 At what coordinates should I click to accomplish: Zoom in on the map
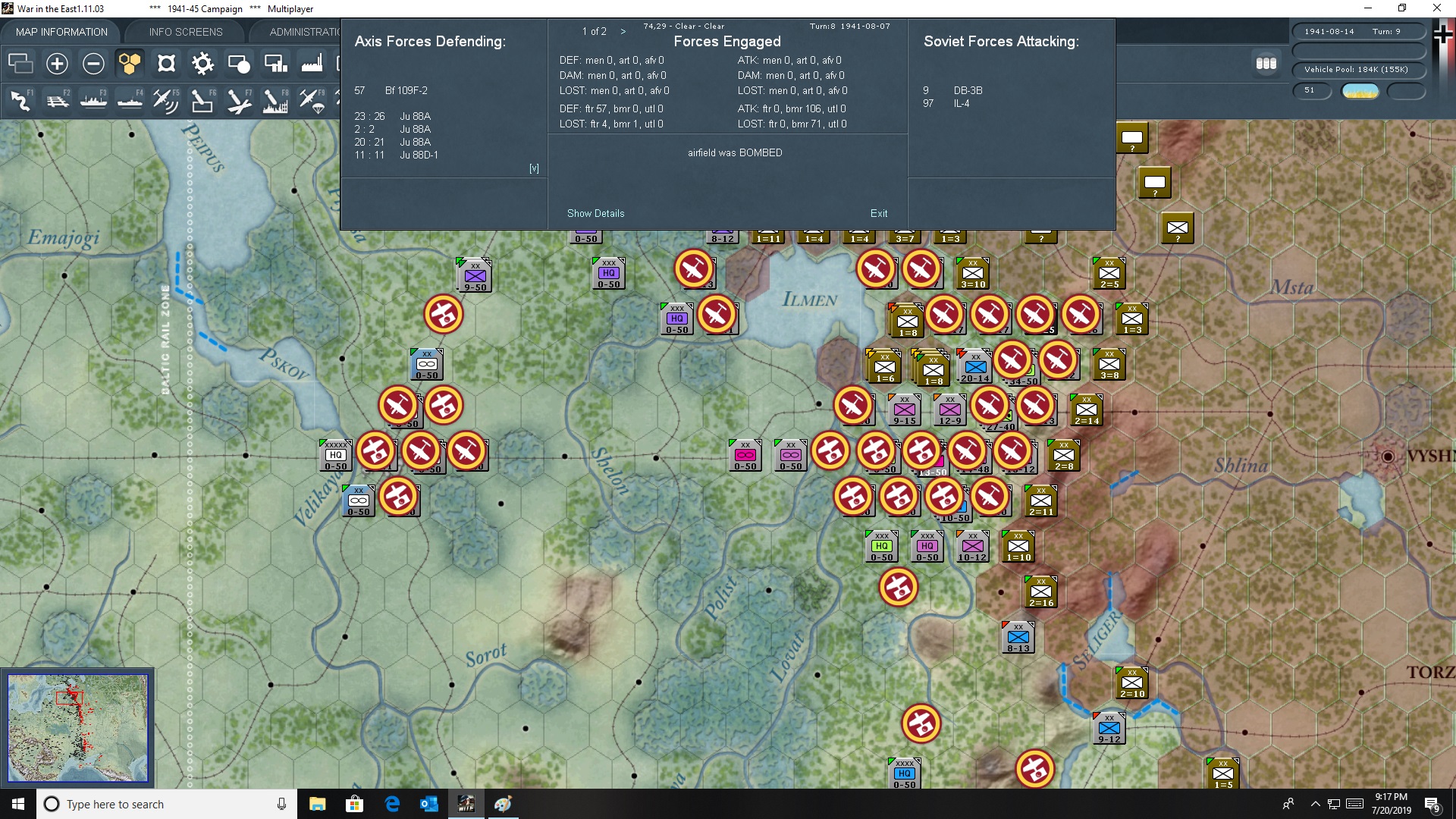[57, 64]
